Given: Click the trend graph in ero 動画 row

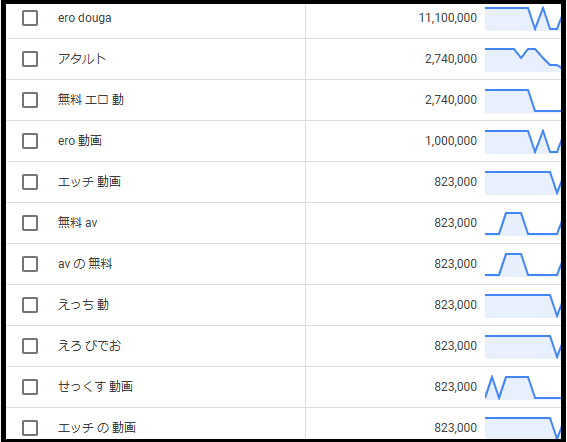Looking at the screenshot, I should [523, 141].
